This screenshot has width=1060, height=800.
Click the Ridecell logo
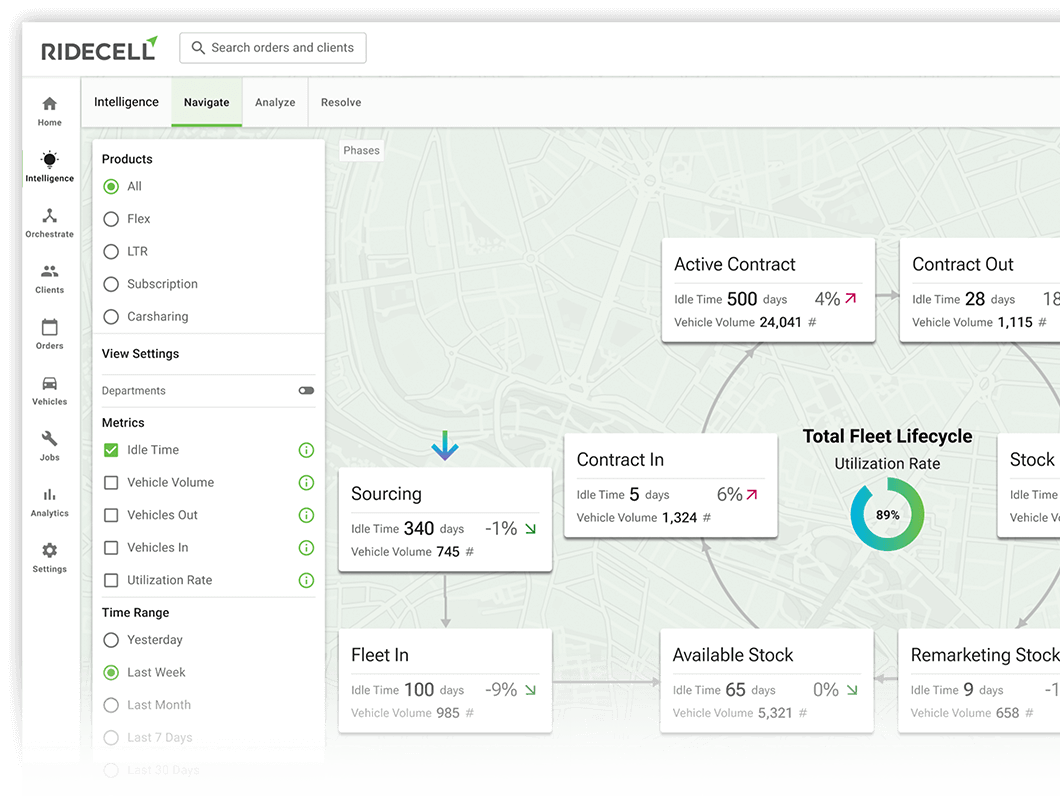[99, 49]
